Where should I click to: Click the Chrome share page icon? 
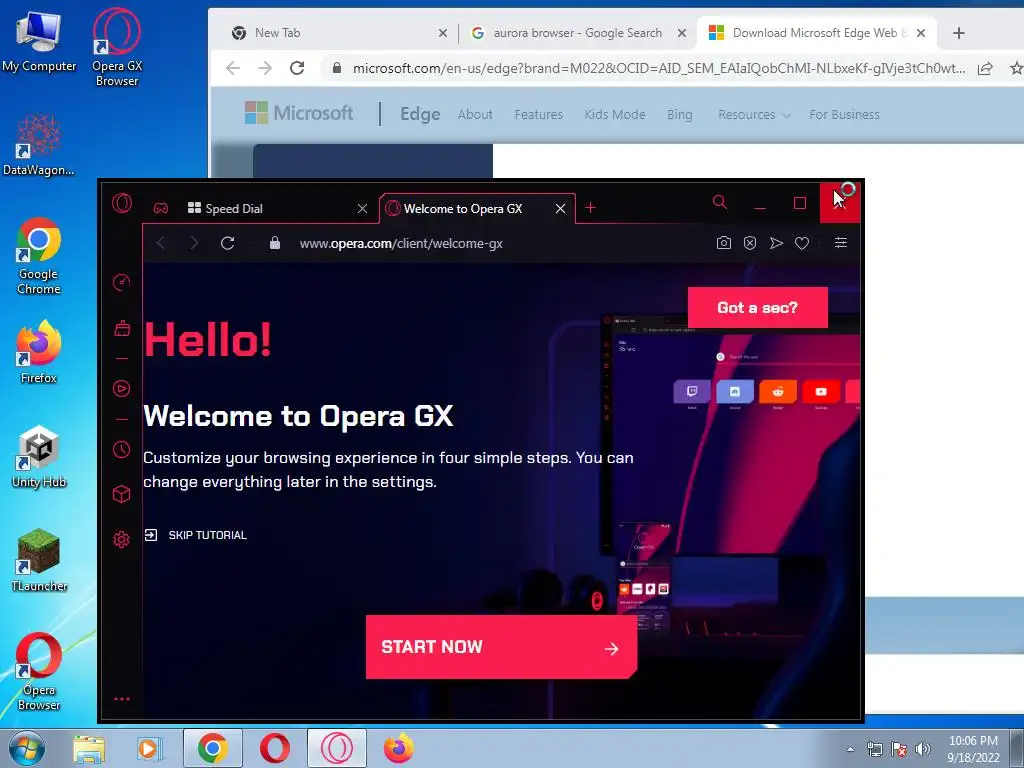pos(985,68)
